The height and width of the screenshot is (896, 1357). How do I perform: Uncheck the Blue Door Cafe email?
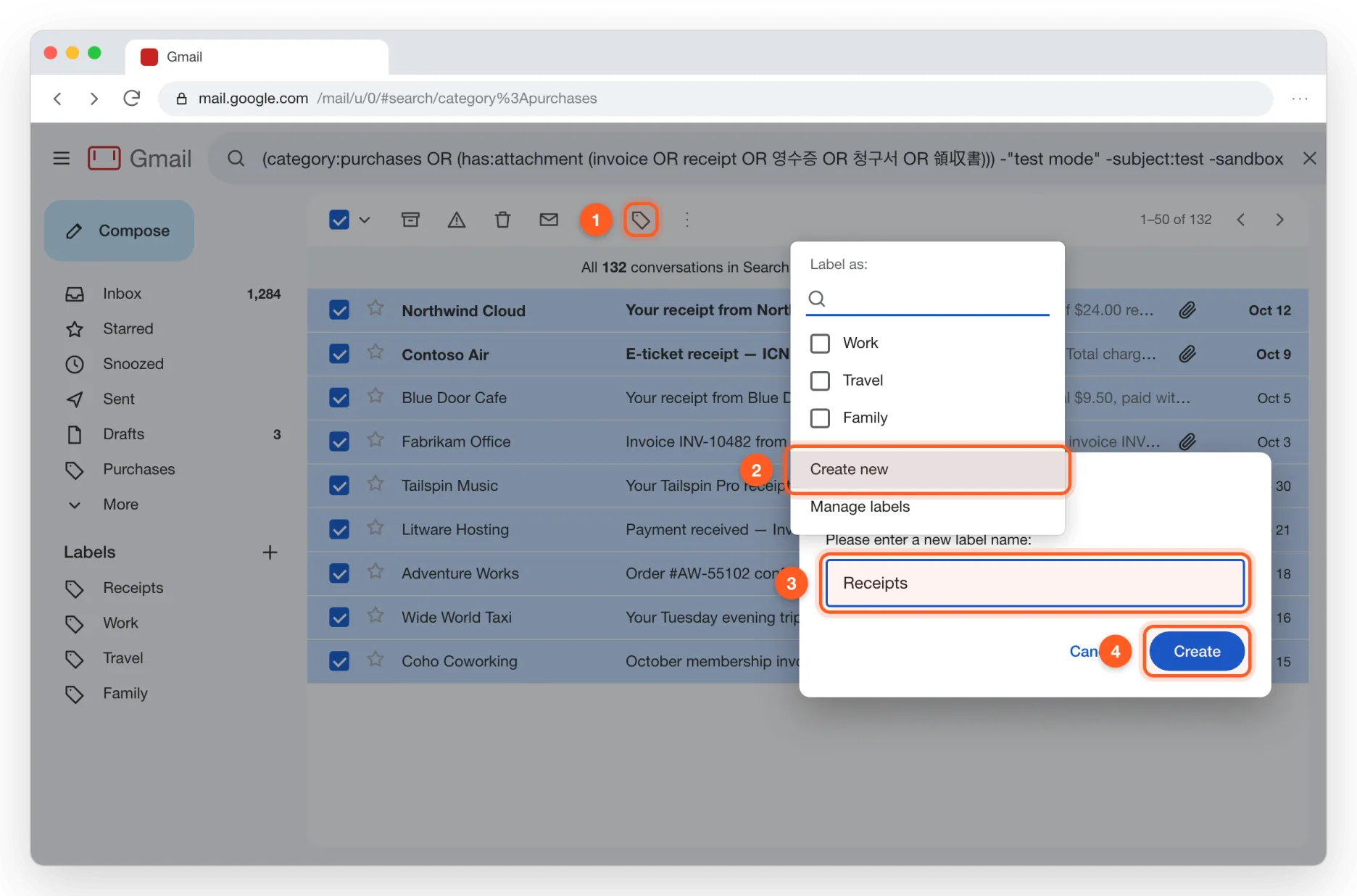tap(339, 398)
